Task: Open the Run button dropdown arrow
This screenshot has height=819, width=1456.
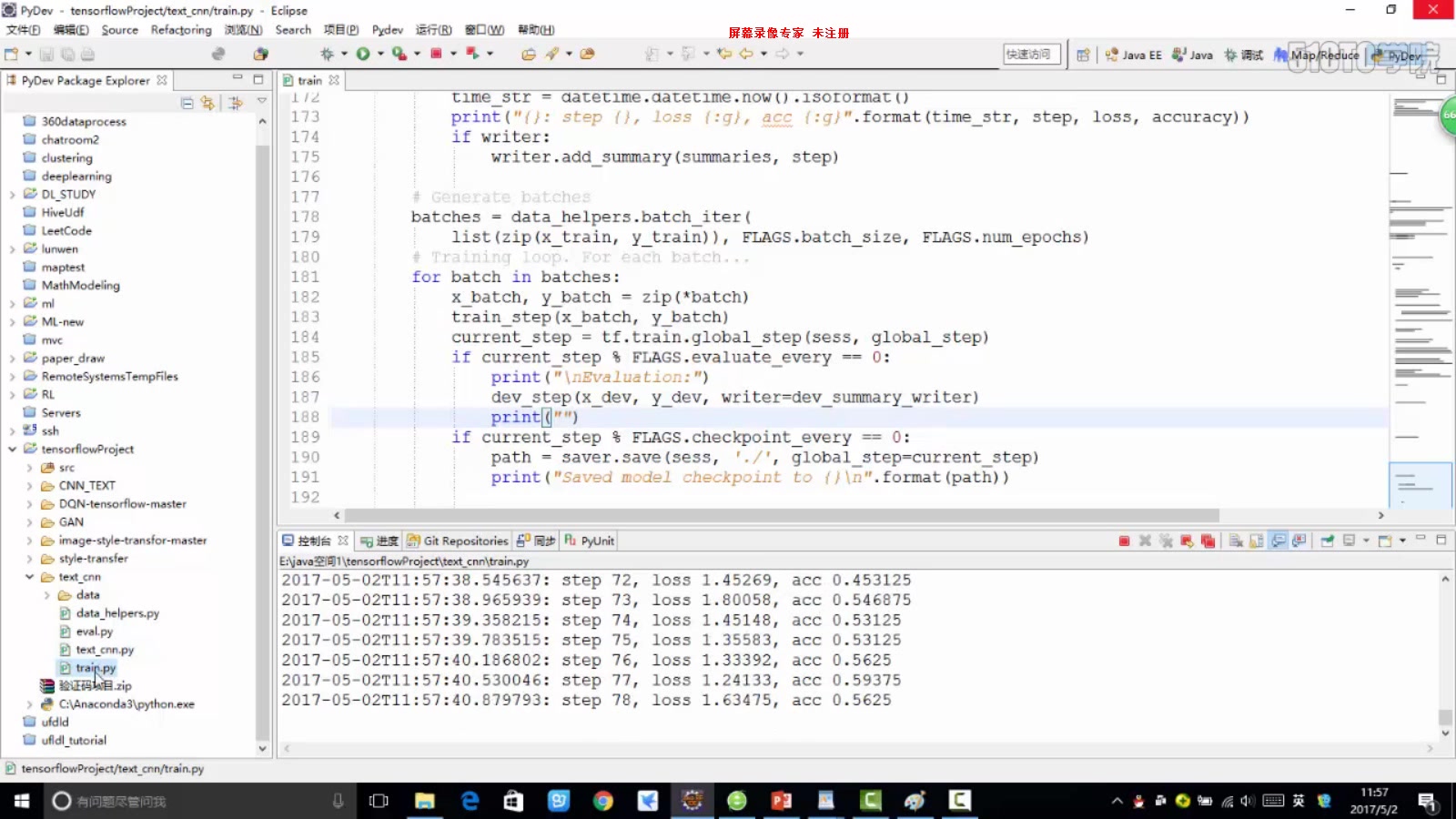Action: coord(380,54)
